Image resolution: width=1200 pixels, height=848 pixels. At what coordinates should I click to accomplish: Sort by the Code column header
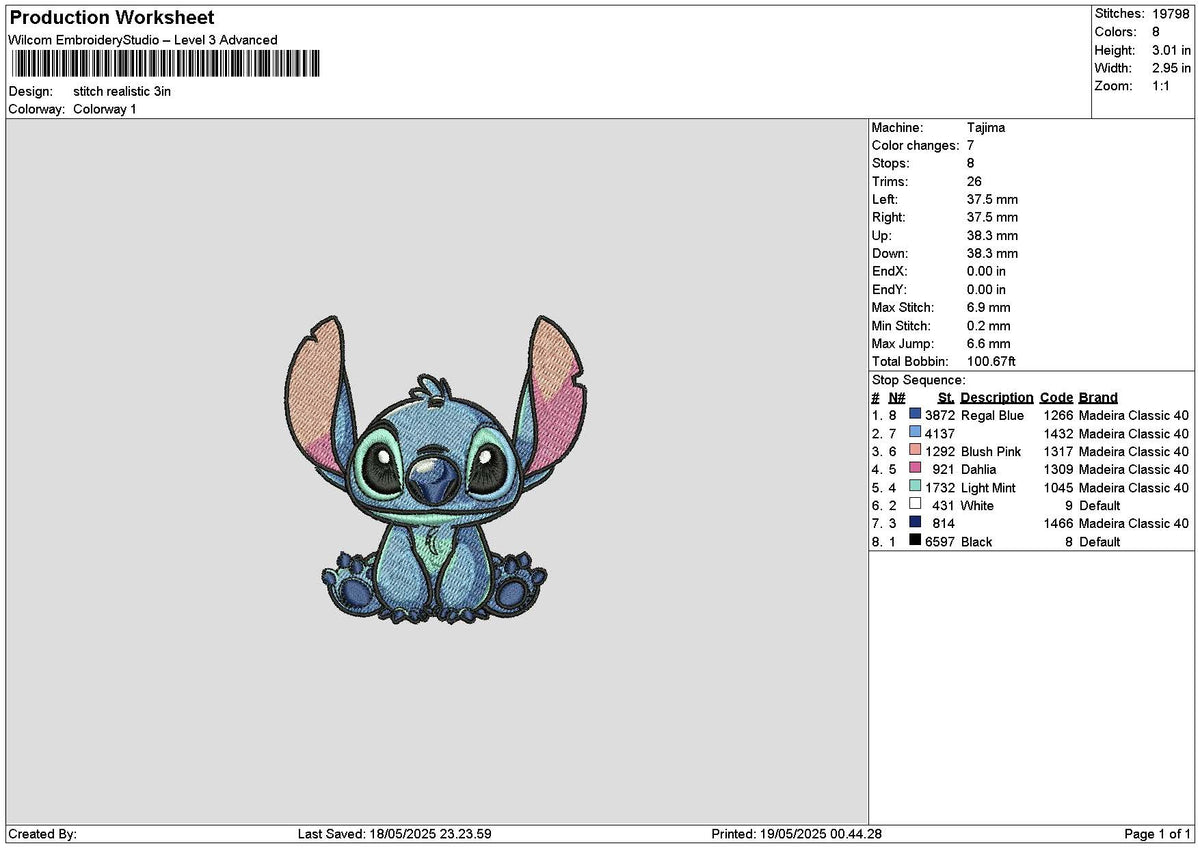pos(1056,397)
